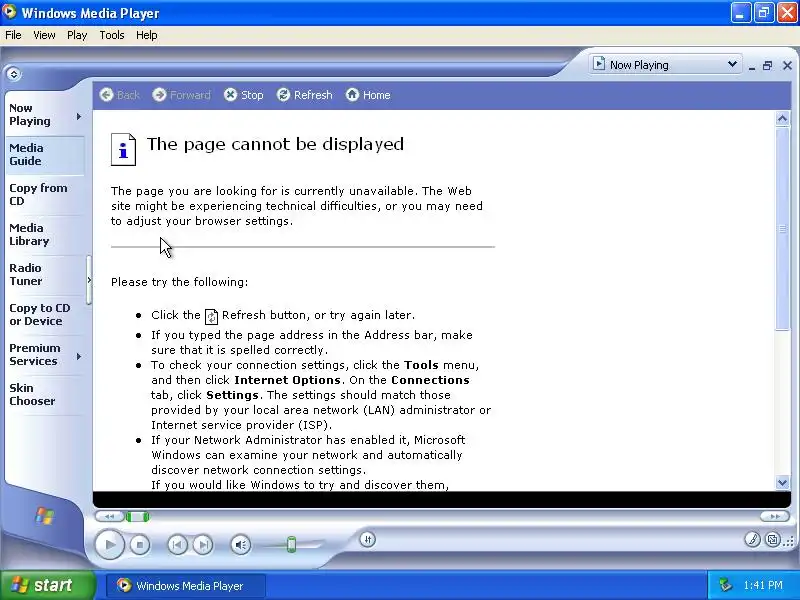The image size is (800, 600).
Task: Click the Stop playback button
Action: (140, 545)
